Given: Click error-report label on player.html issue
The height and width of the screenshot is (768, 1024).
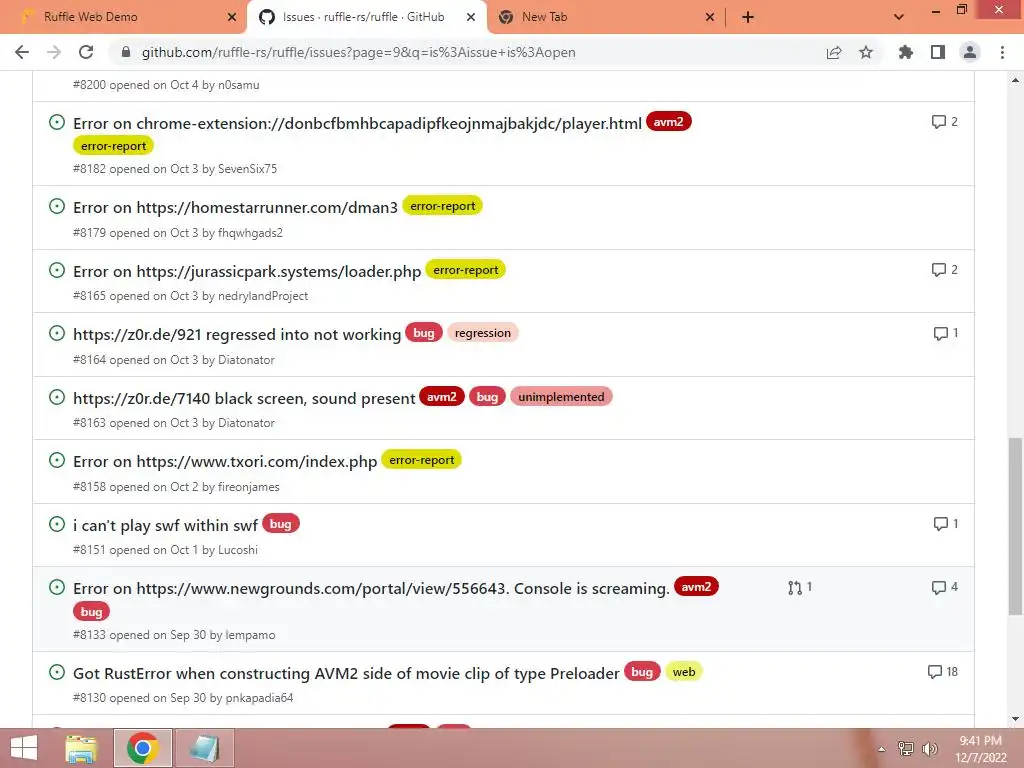Looking at the screenshot, I should tap(113, 146).
